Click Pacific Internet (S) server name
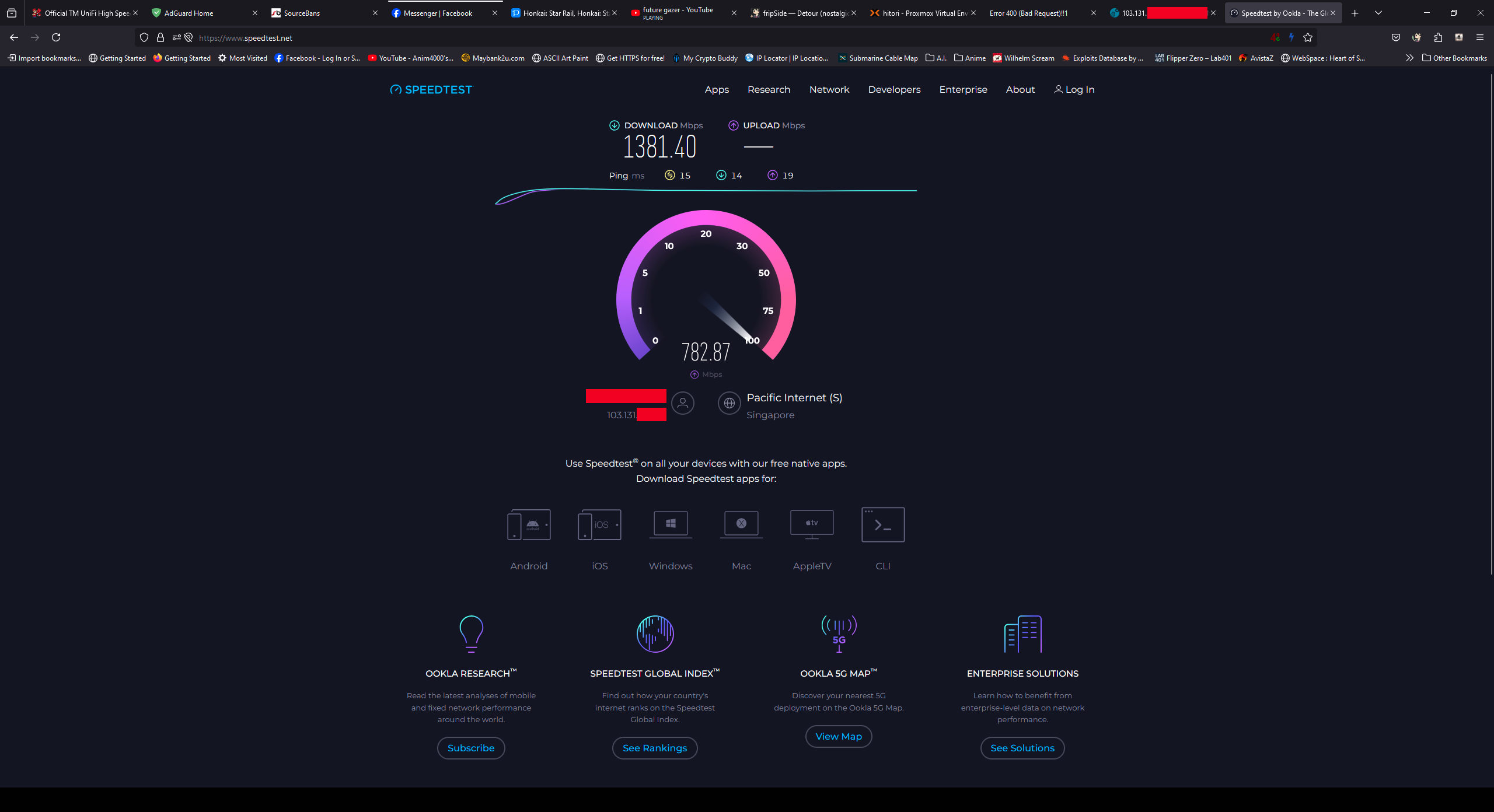 tap(794, 397)
